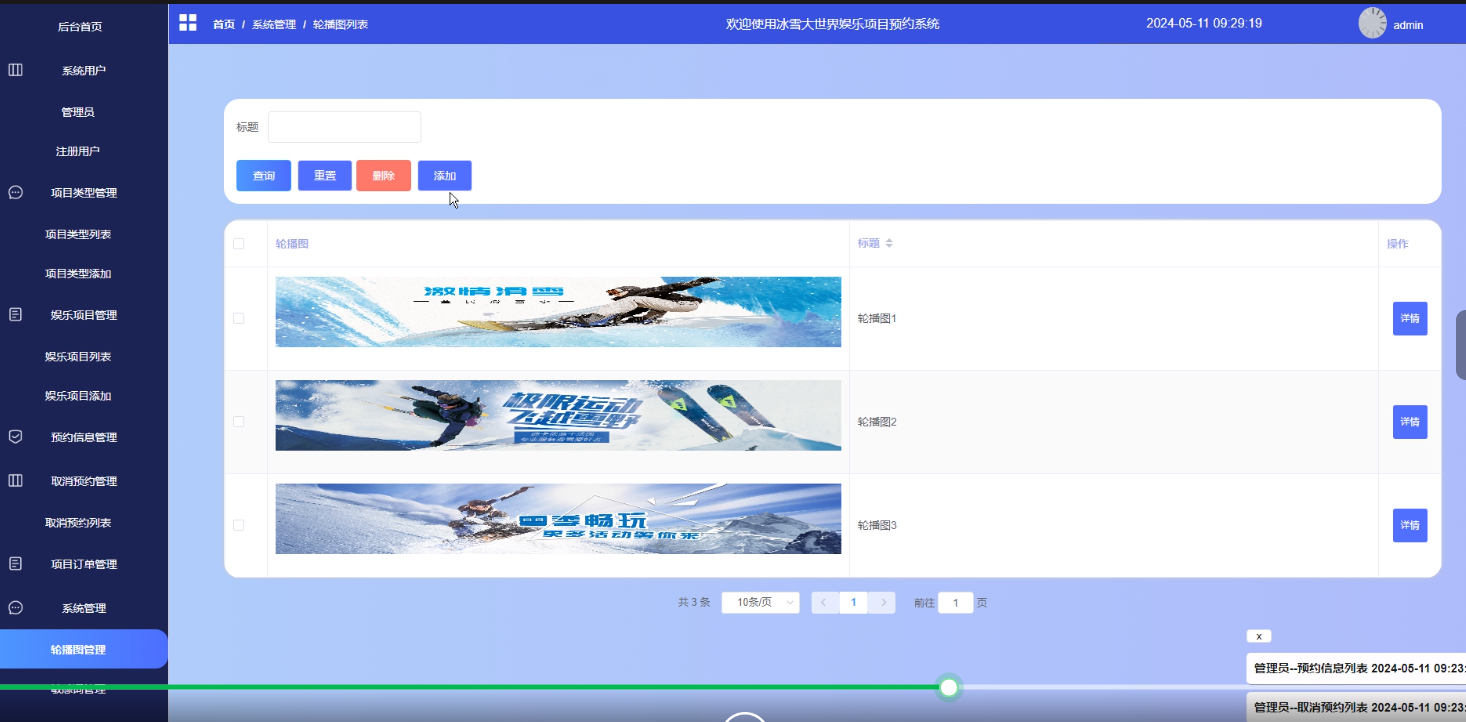
Task: Click the sort arrows beside 标题 column
Action: [889, 243]
